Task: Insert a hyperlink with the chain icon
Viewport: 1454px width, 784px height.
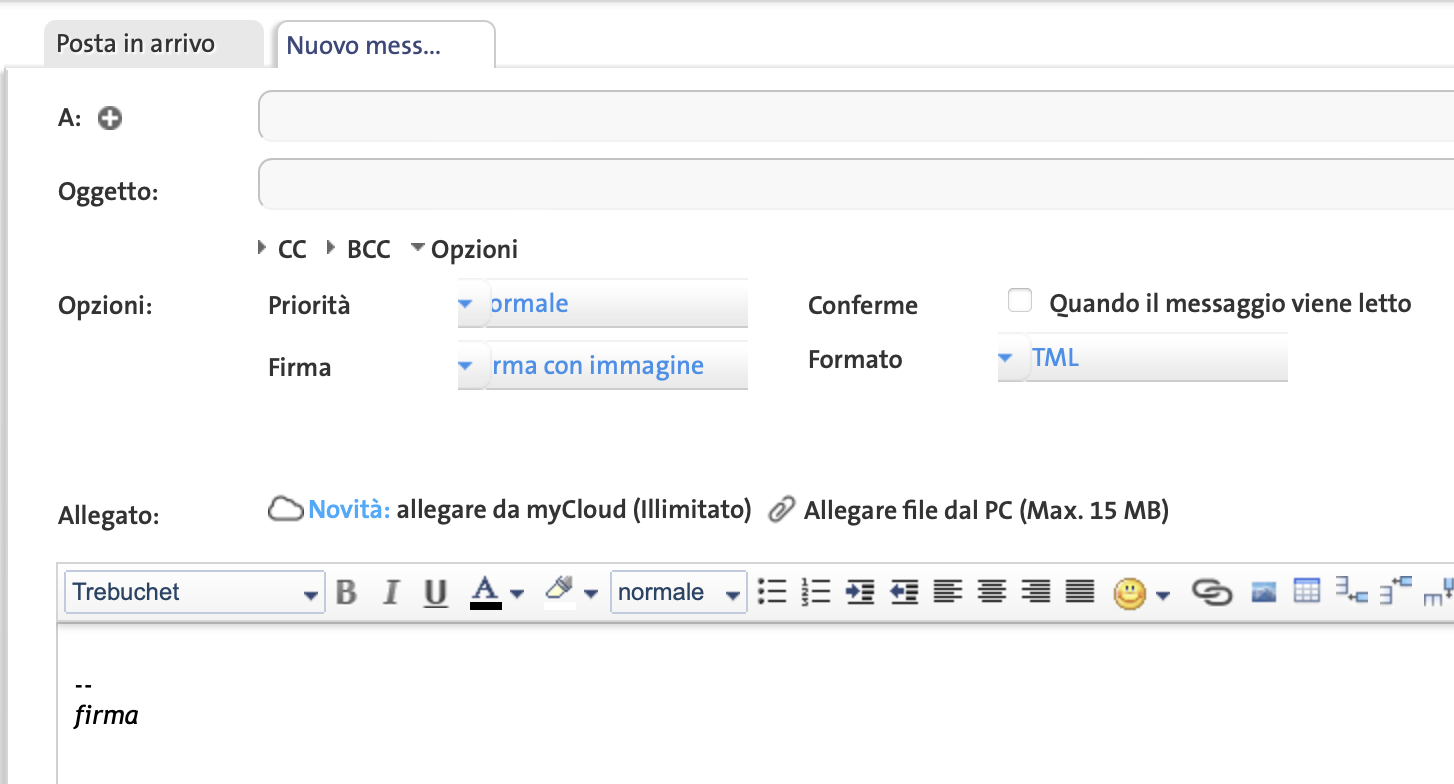Action: coord(1212,592)
